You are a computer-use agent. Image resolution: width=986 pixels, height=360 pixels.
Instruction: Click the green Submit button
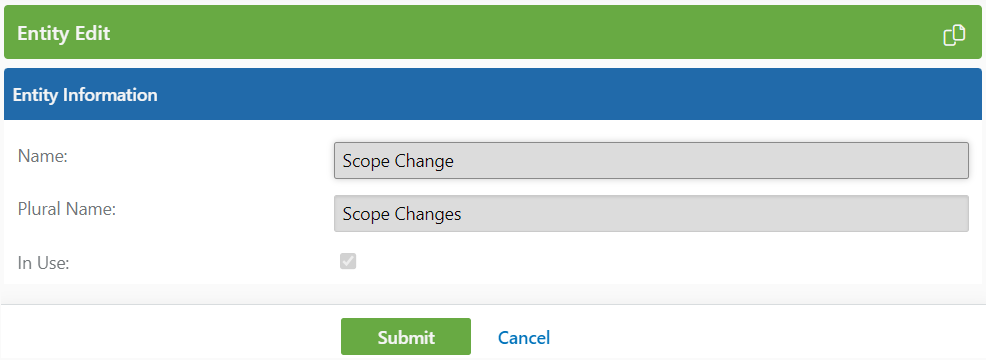point(406,337)
